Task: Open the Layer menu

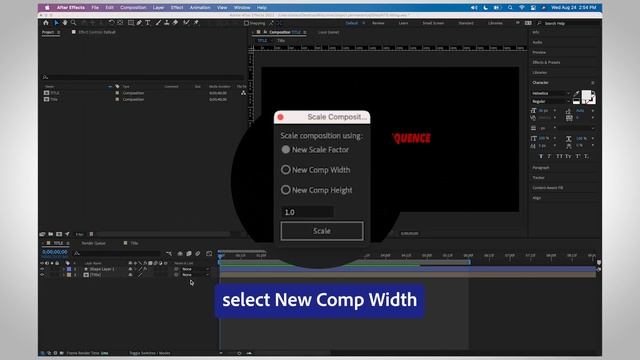Action: [x=158, y=8]
